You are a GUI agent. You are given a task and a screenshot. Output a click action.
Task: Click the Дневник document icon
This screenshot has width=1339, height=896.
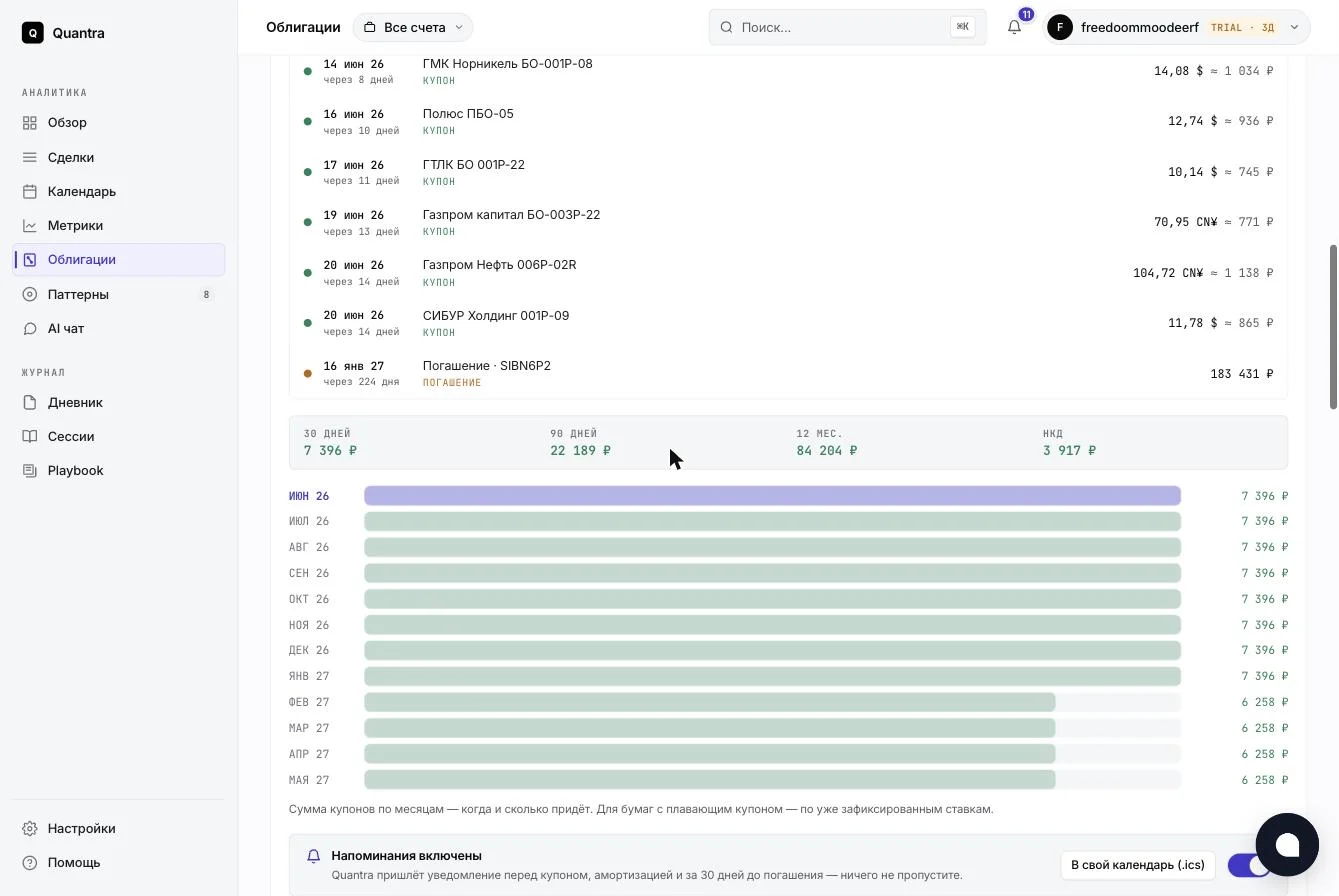coord(30,402)
